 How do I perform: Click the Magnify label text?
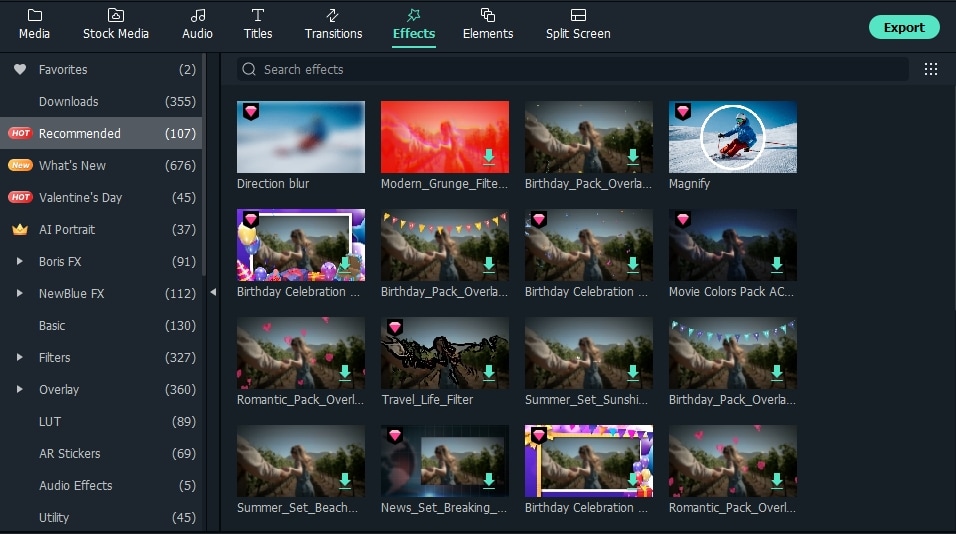[x=690, y=183]
